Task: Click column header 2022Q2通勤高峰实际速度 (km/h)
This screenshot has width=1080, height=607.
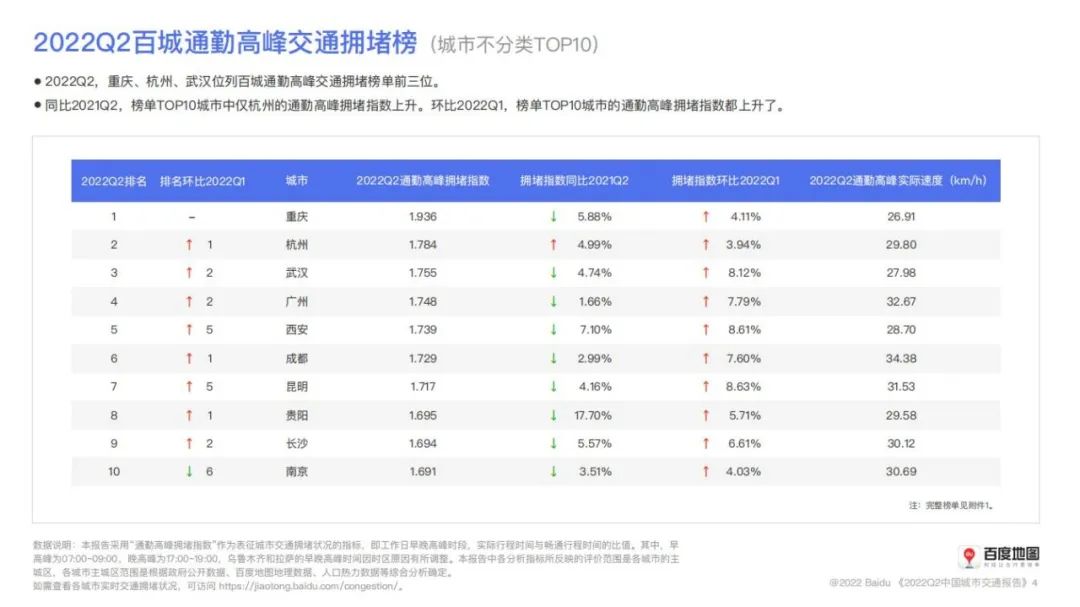Action: [898, 181]
